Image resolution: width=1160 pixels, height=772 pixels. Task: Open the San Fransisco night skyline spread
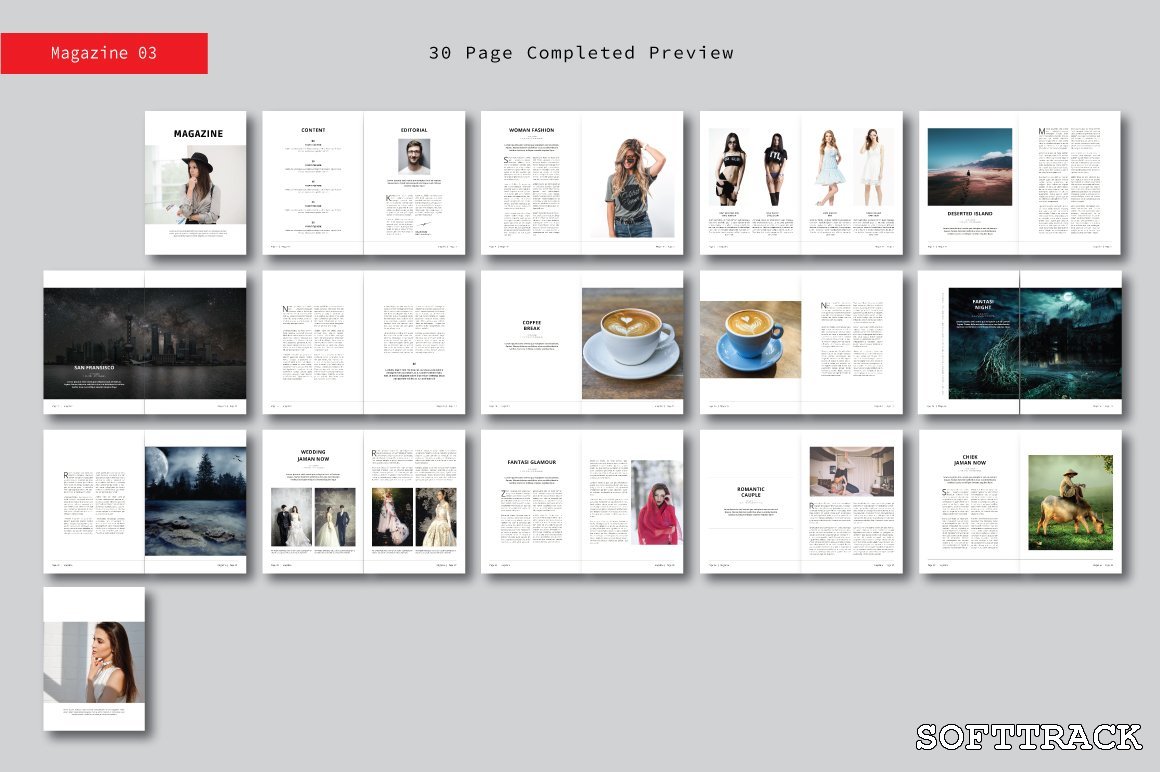point(145,342)
